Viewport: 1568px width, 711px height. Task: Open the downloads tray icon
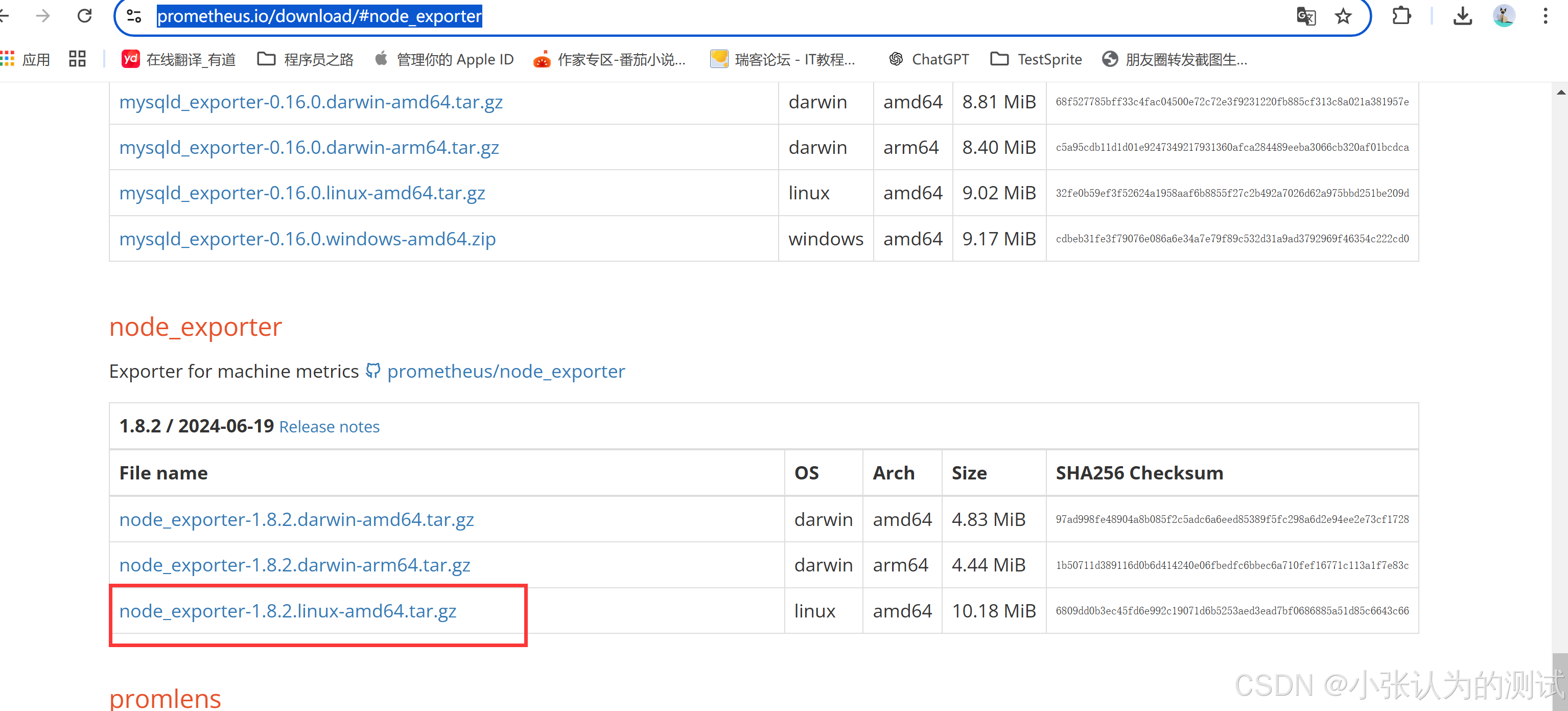tap(1462, 16)
